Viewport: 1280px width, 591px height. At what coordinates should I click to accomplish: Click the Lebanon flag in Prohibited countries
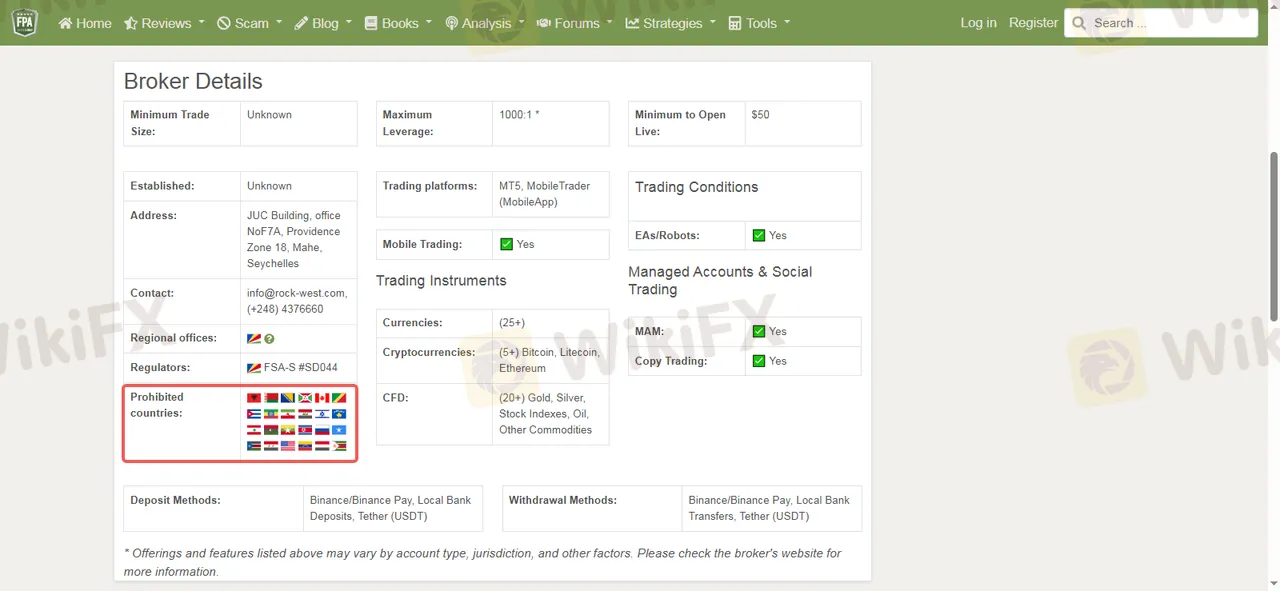[x=254, y=430]
